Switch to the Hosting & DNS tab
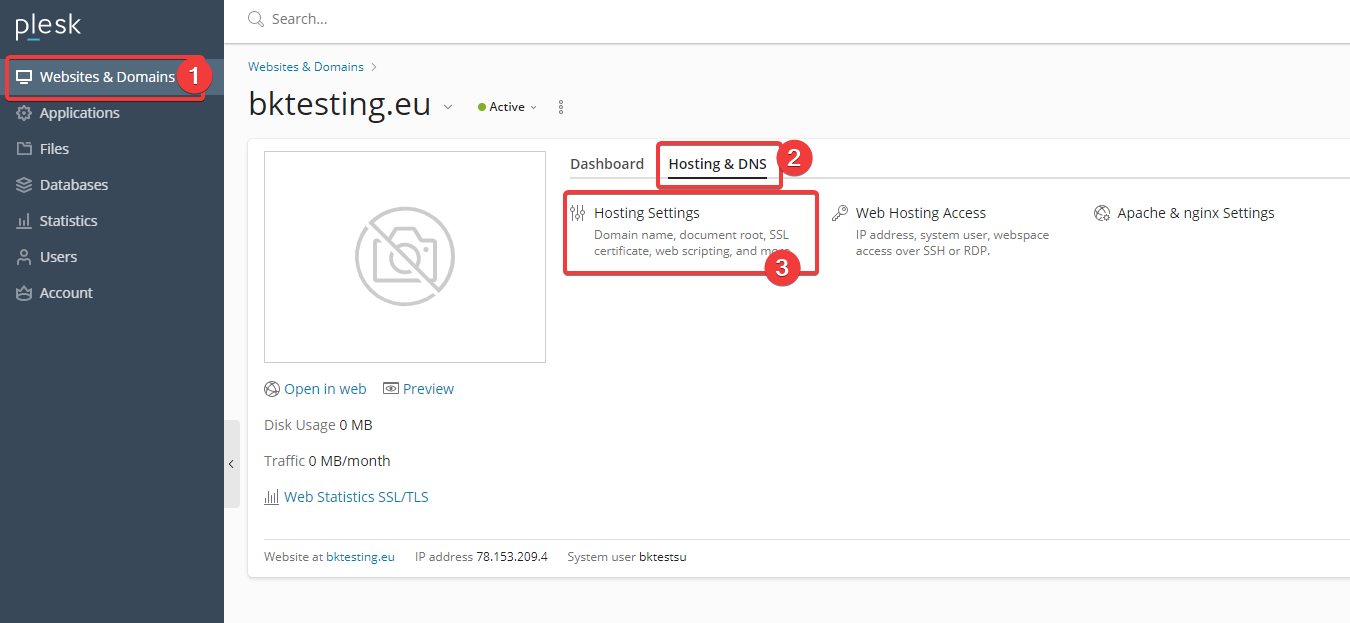 717,164
